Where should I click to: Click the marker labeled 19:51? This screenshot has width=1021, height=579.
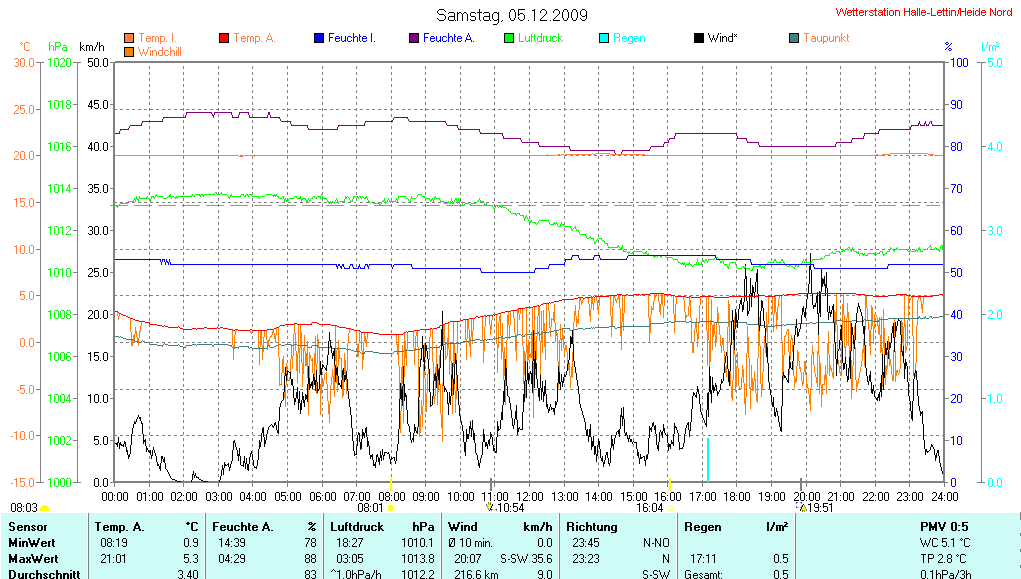(802, 507)
